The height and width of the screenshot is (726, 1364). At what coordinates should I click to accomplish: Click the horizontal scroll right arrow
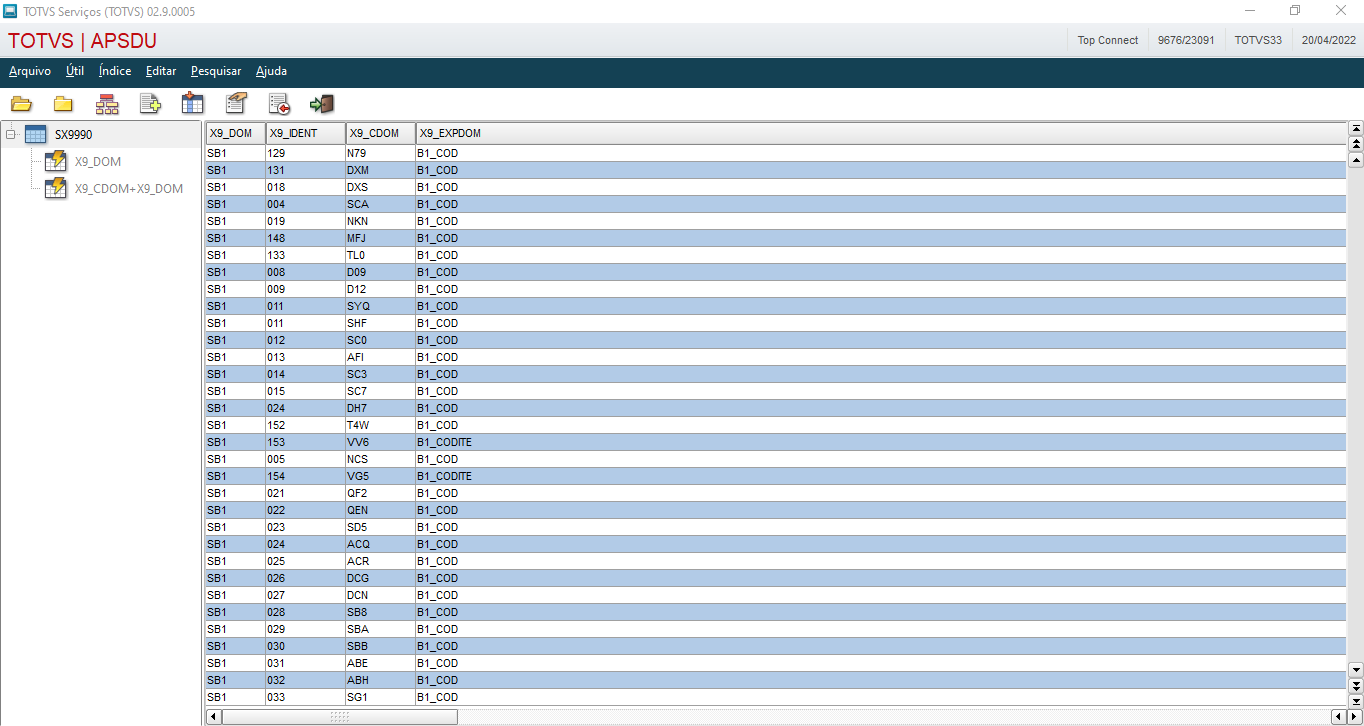(1355, 717)
